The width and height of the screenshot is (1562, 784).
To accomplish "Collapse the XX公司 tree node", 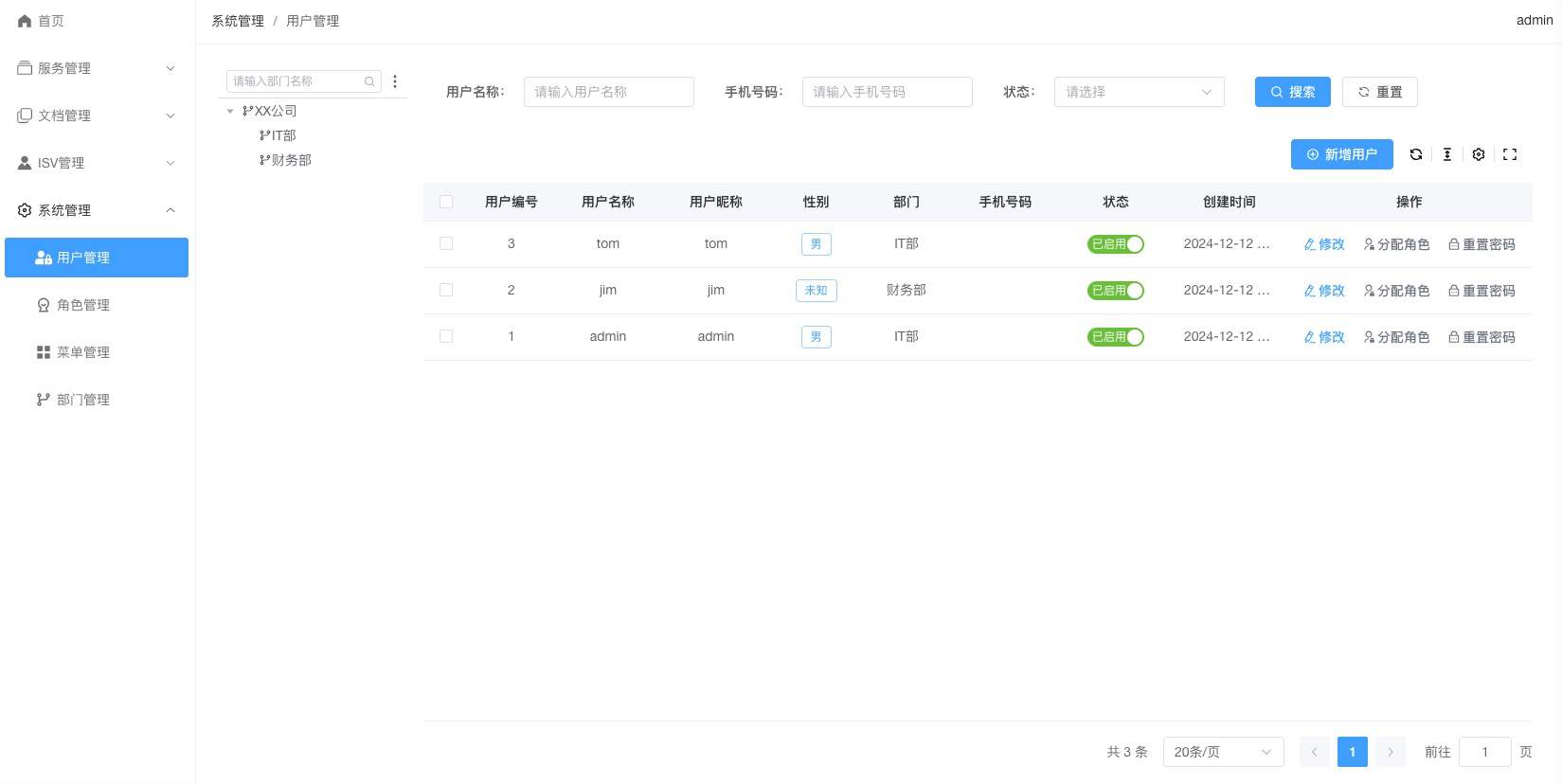I will coord(230,111).
